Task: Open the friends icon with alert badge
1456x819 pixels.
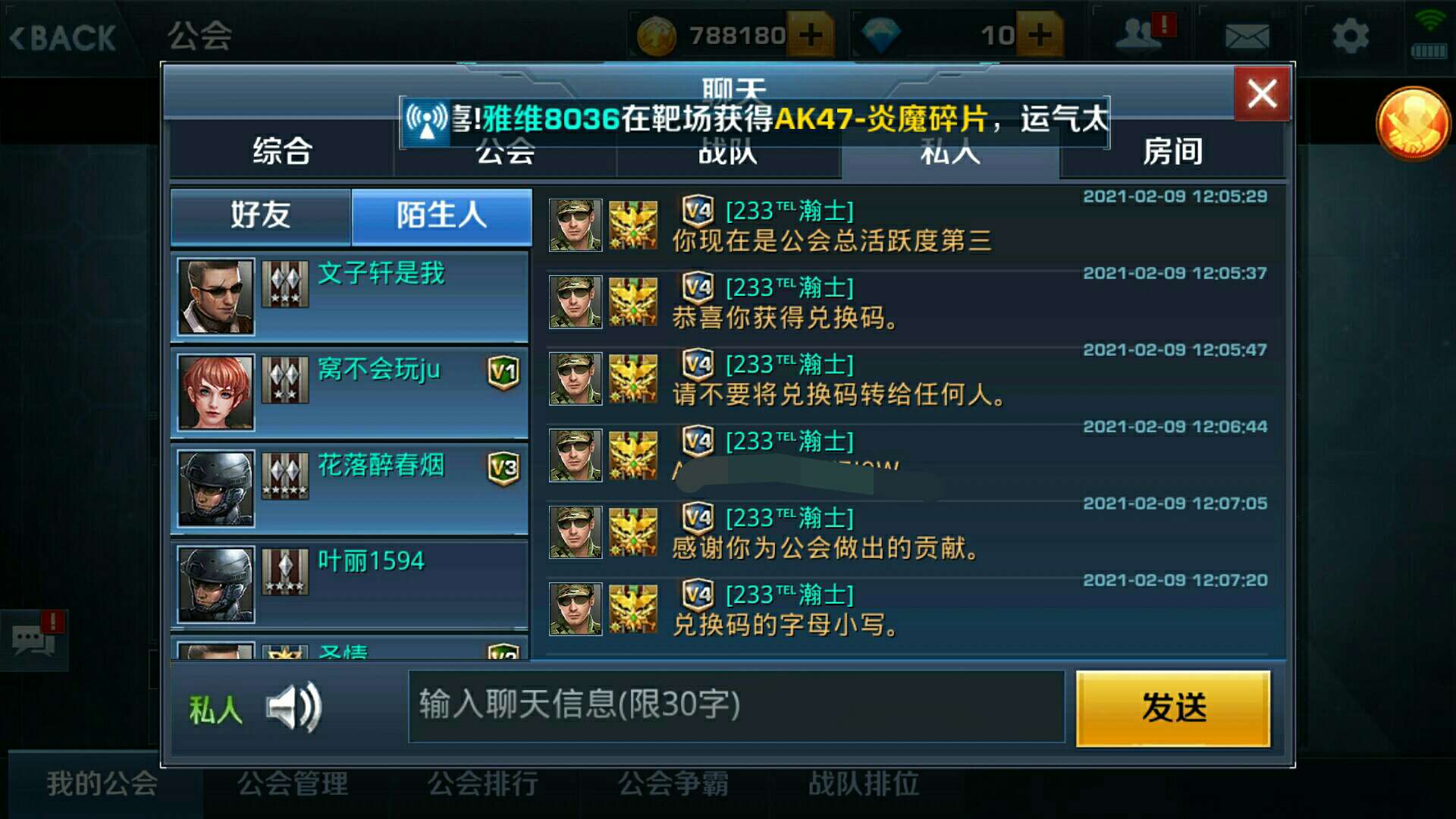Action: coord(1143,33)
